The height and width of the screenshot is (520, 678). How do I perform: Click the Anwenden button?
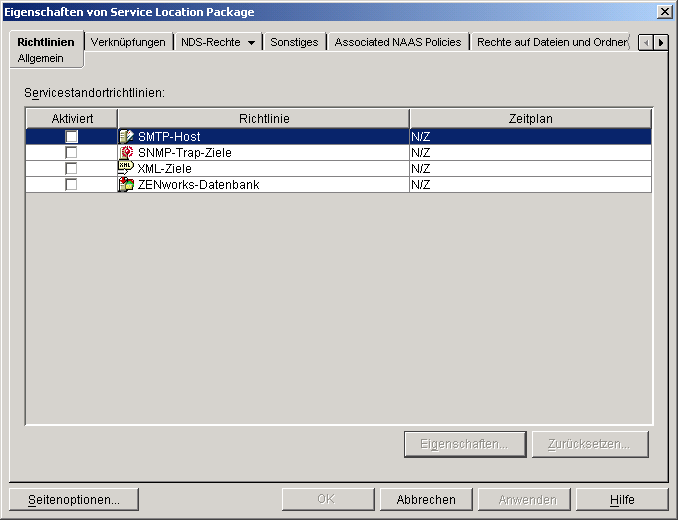524,500
